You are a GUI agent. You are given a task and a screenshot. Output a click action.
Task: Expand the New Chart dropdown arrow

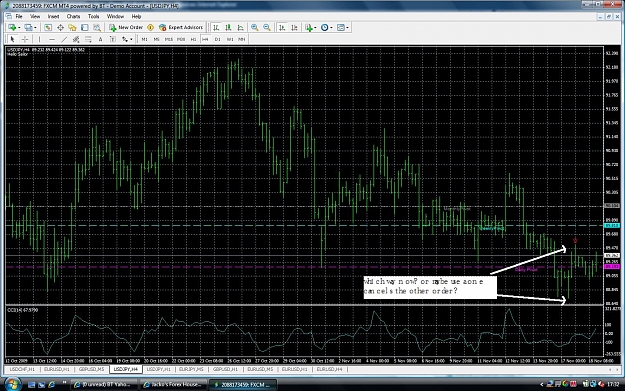coord(19,28)
